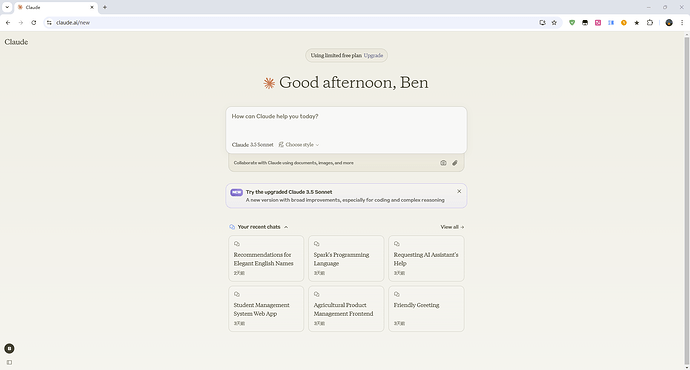This screenshot has height=370, width=690.
Task: Click the View all link
Action: (x=452, y=227)
